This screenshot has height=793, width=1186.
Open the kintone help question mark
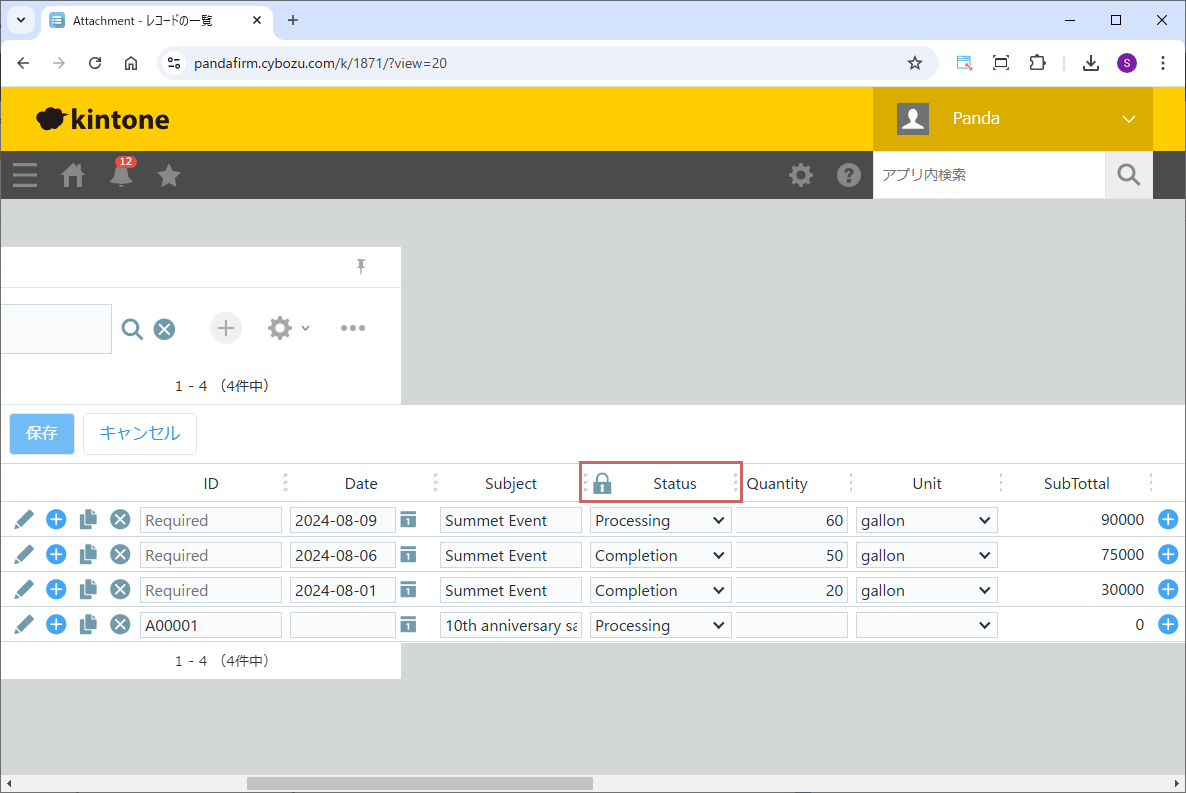tap(848, 175)
